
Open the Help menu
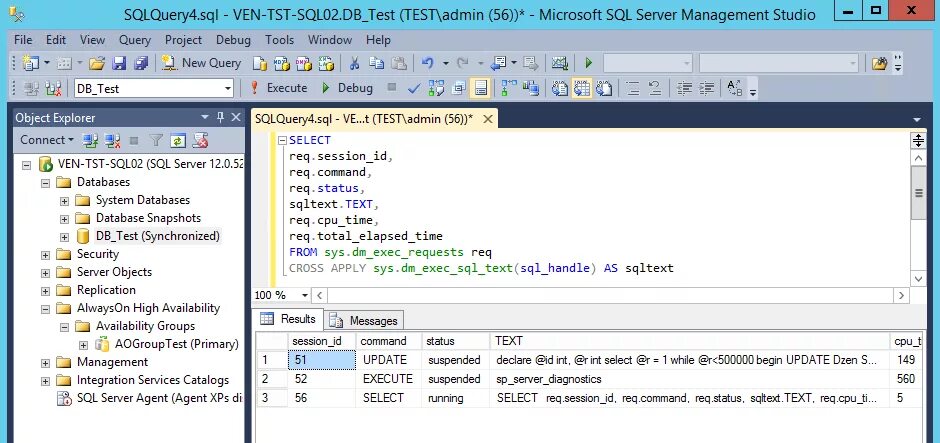tap(378, 40)
